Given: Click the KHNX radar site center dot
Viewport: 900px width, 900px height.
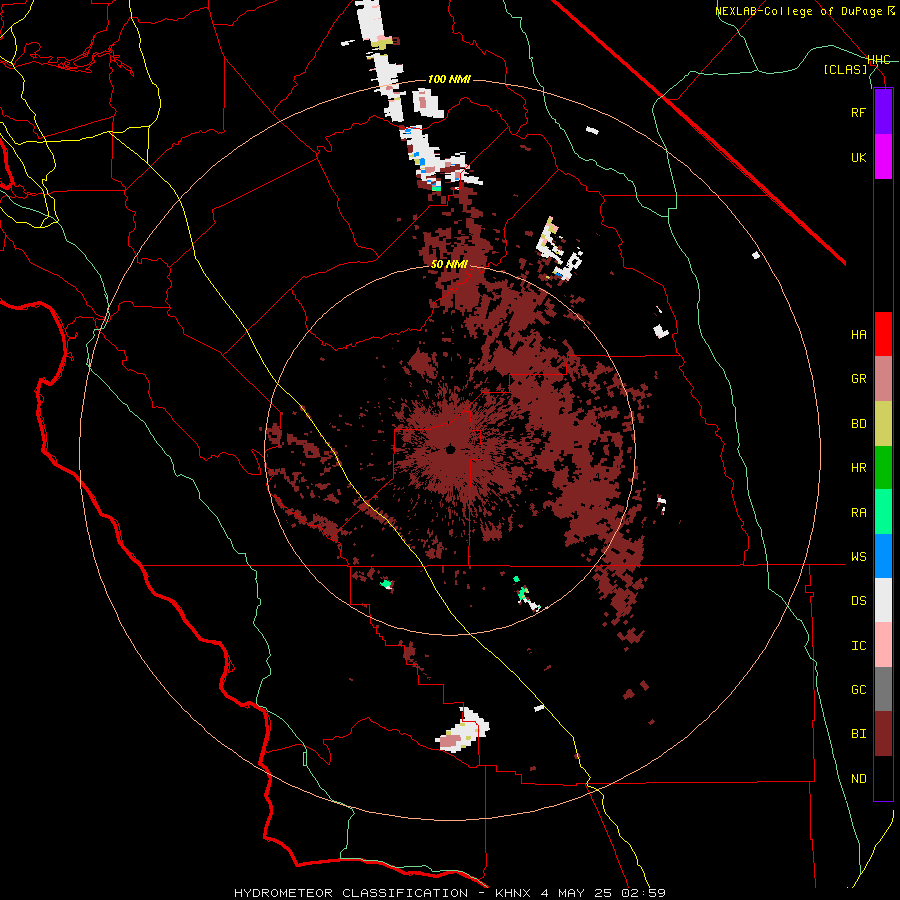Looking at the screenshot, I should click(450, 450).
